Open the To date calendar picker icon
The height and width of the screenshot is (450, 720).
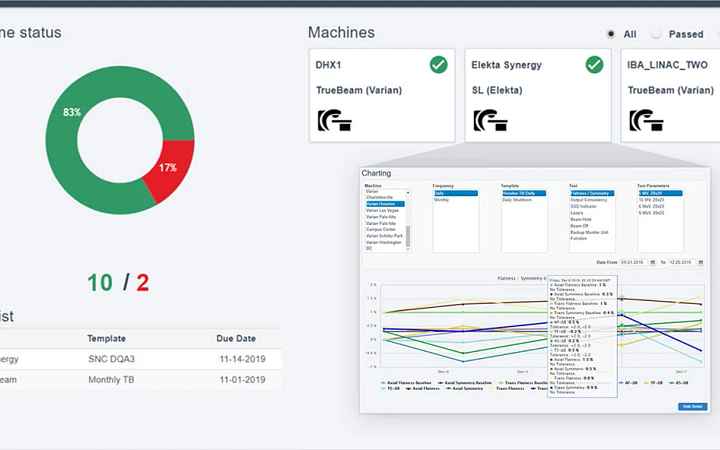(x=702, y=261)
